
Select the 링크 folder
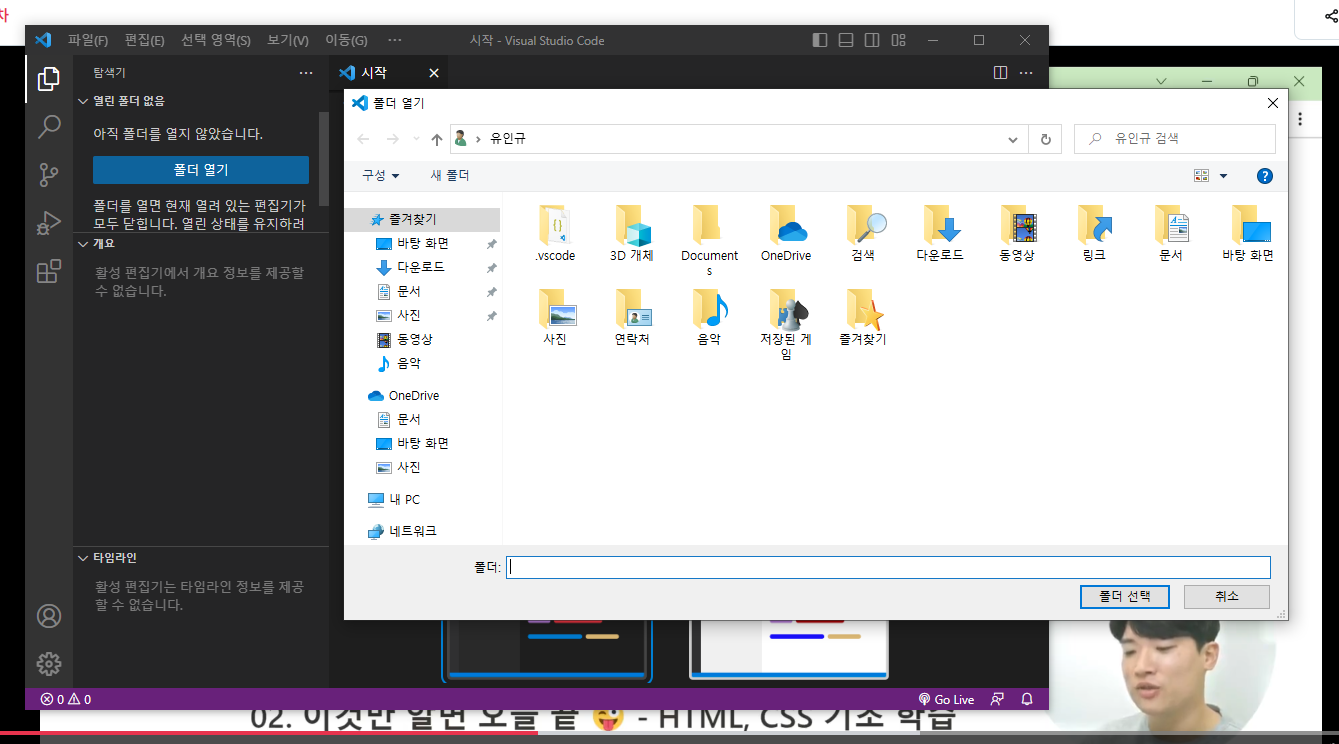coord(1094,233)
